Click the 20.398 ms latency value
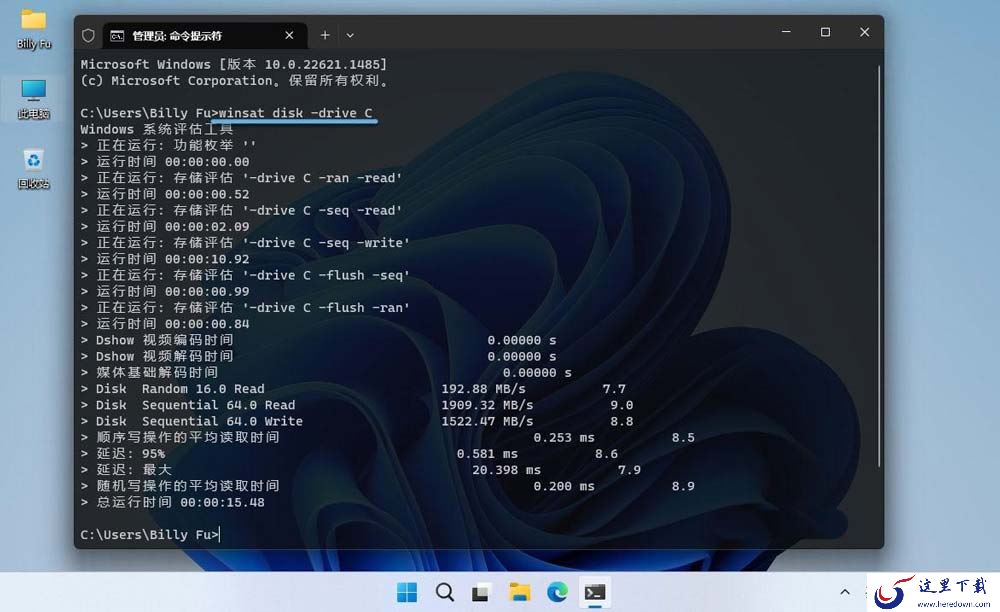Screen dimensions: 1000x612 (506, 470)
